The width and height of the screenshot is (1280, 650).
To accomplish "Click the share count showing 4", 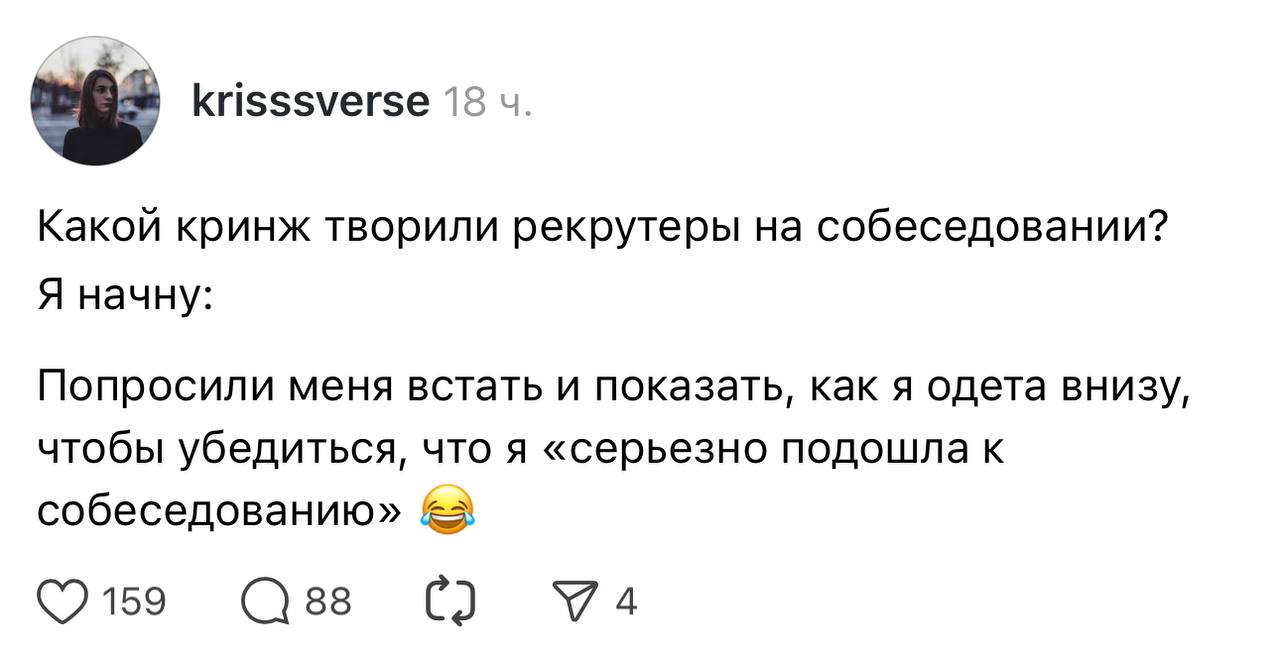I will click(626, 602).
